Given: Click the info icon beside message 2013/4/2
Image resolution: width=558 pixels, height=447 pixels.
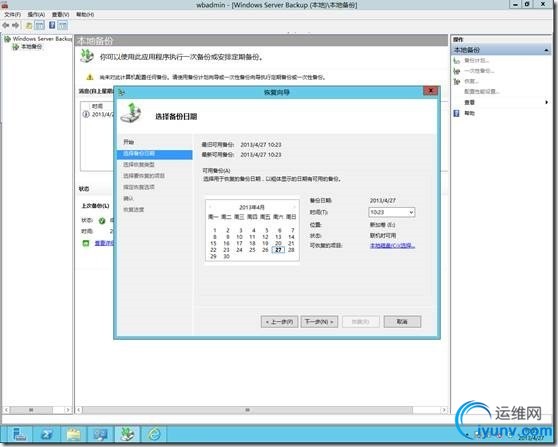Looking at the screenshot, I should pos(86,115).
